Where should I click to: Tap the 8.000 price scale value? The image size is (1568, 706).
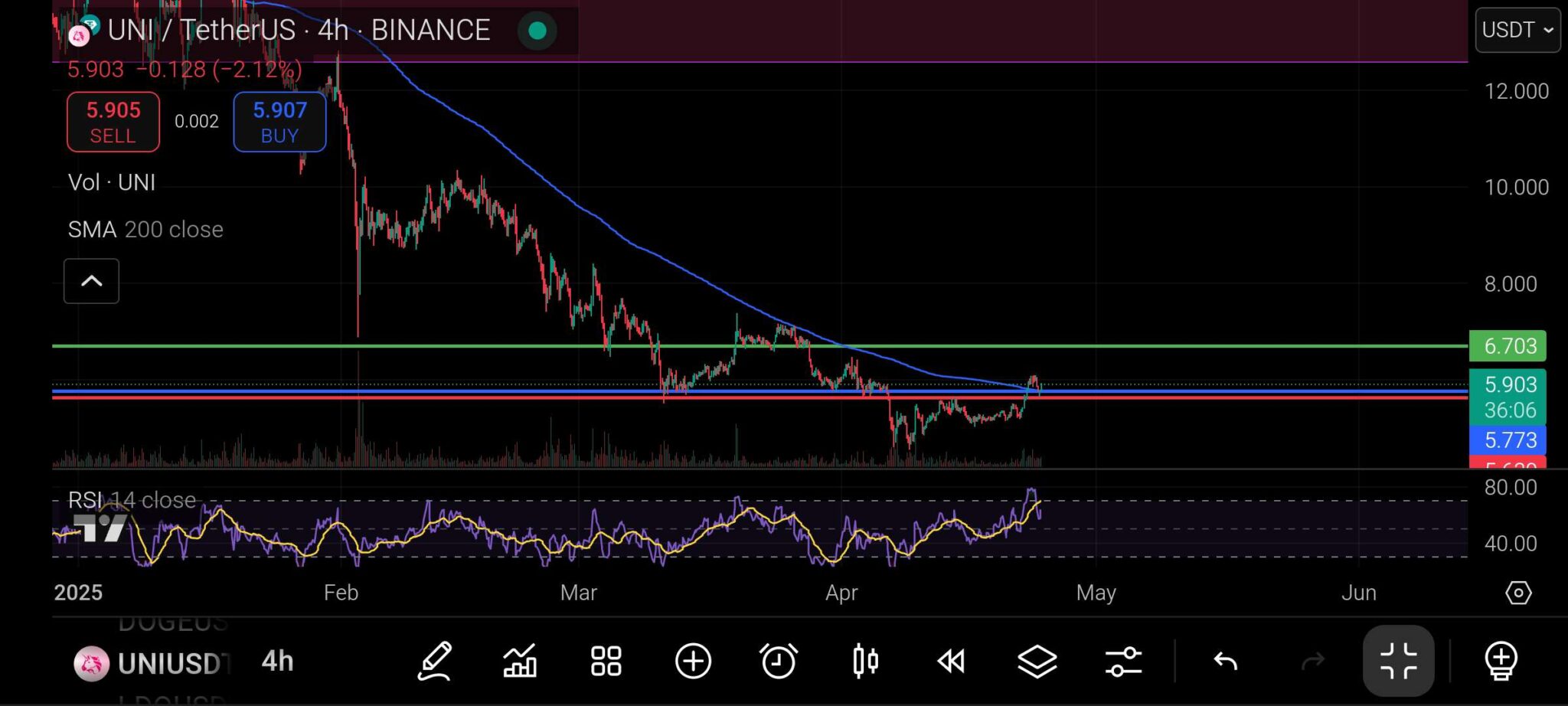coord(1510,284)
